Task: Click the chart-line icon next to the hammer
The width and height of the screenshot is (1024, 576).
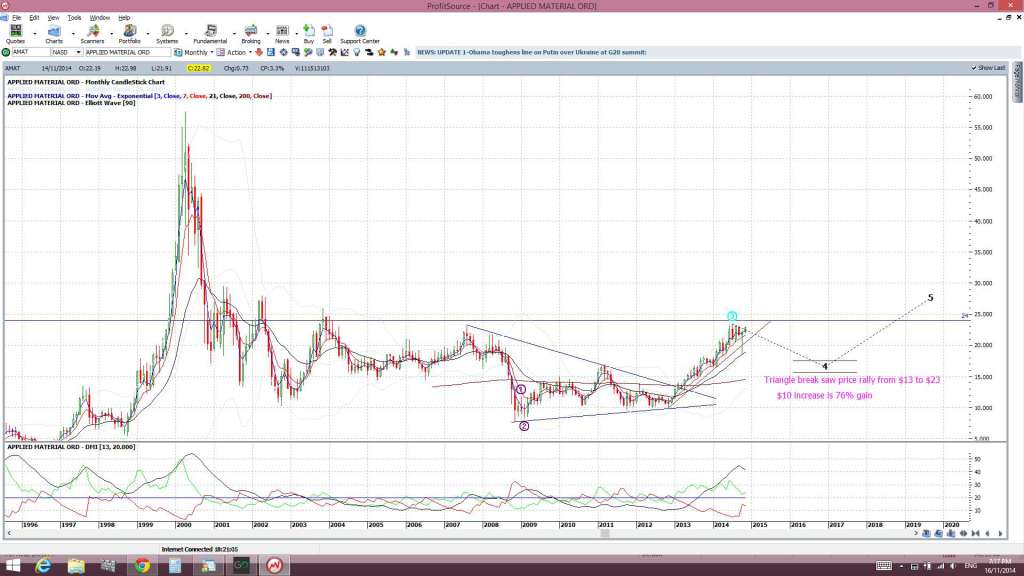Action: (x=345, y=52)
